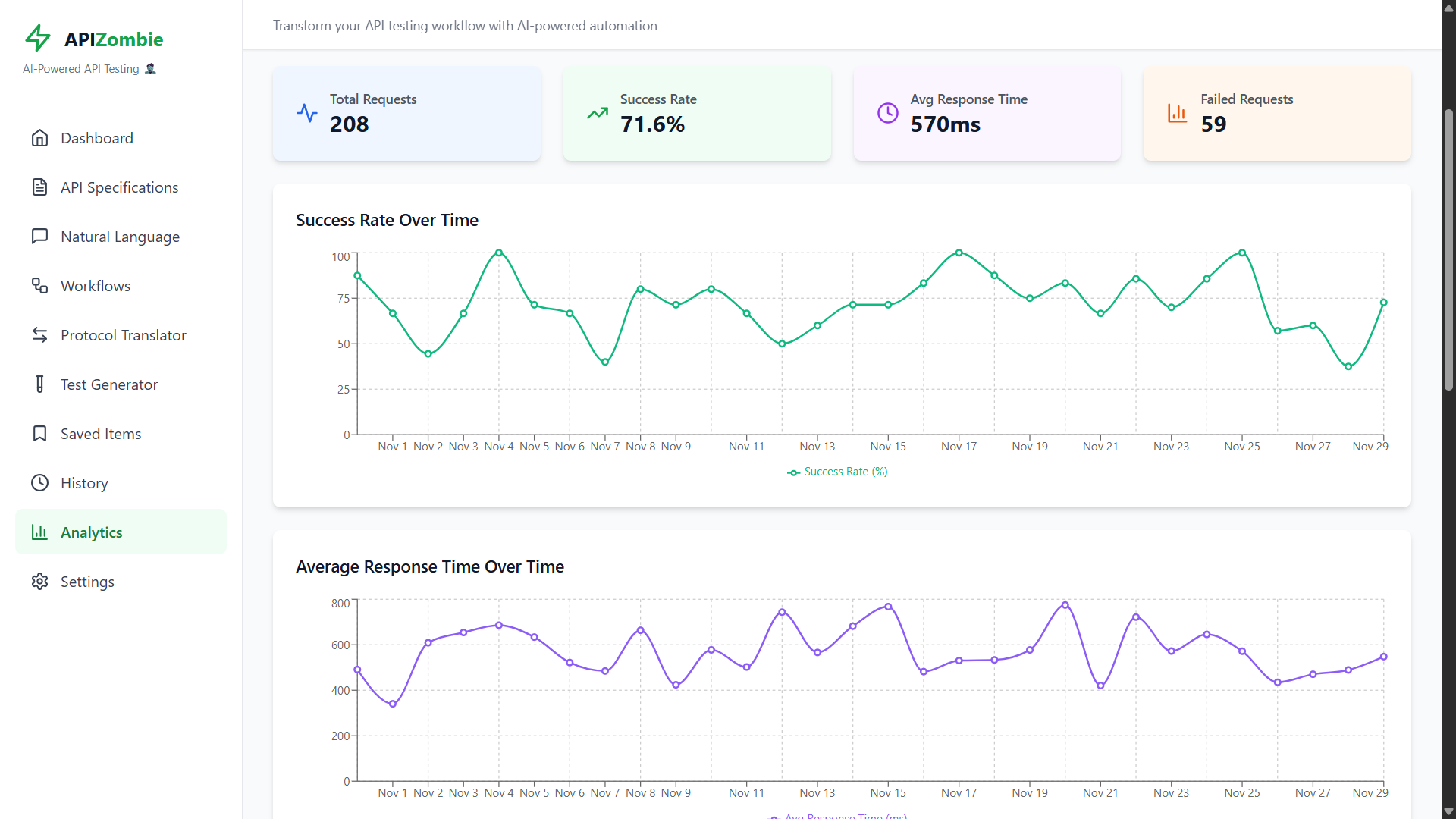This screenshot has height=819, width=1456.
Task: Toggle the Success Rate (%) legend entry
Action: tap(837, 472)
